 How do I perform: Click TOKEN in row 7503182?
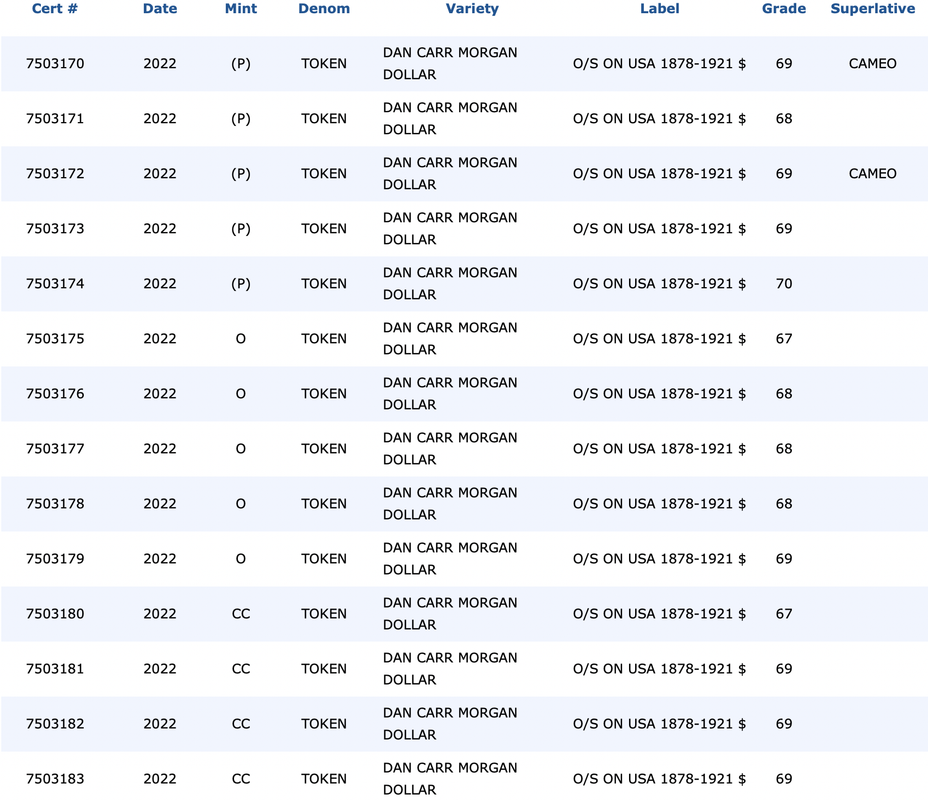click(x=324, y=724)
